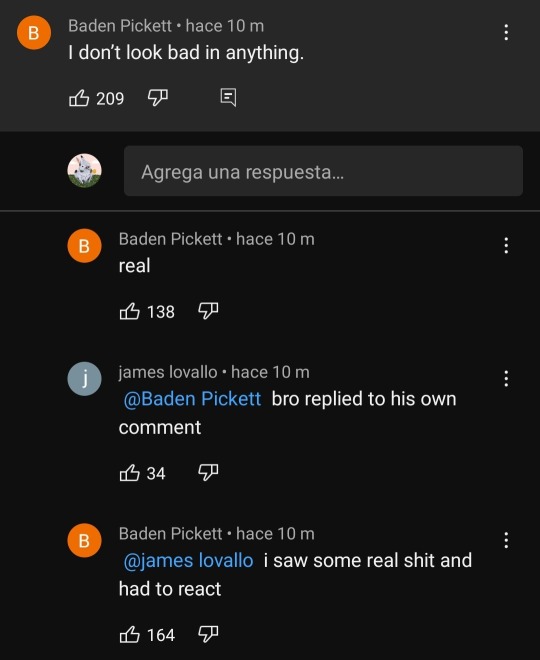Like james lovallo's reply
This screenshot has width=540, height=660.
130,473
